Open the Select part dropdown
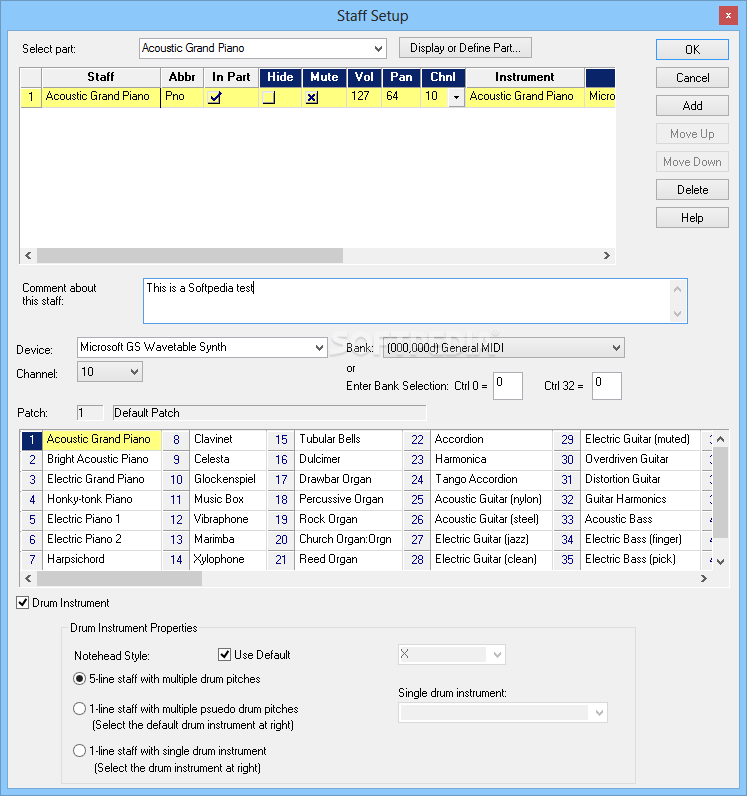The width and height of the screenshot is (747, 796). point(378,49)
